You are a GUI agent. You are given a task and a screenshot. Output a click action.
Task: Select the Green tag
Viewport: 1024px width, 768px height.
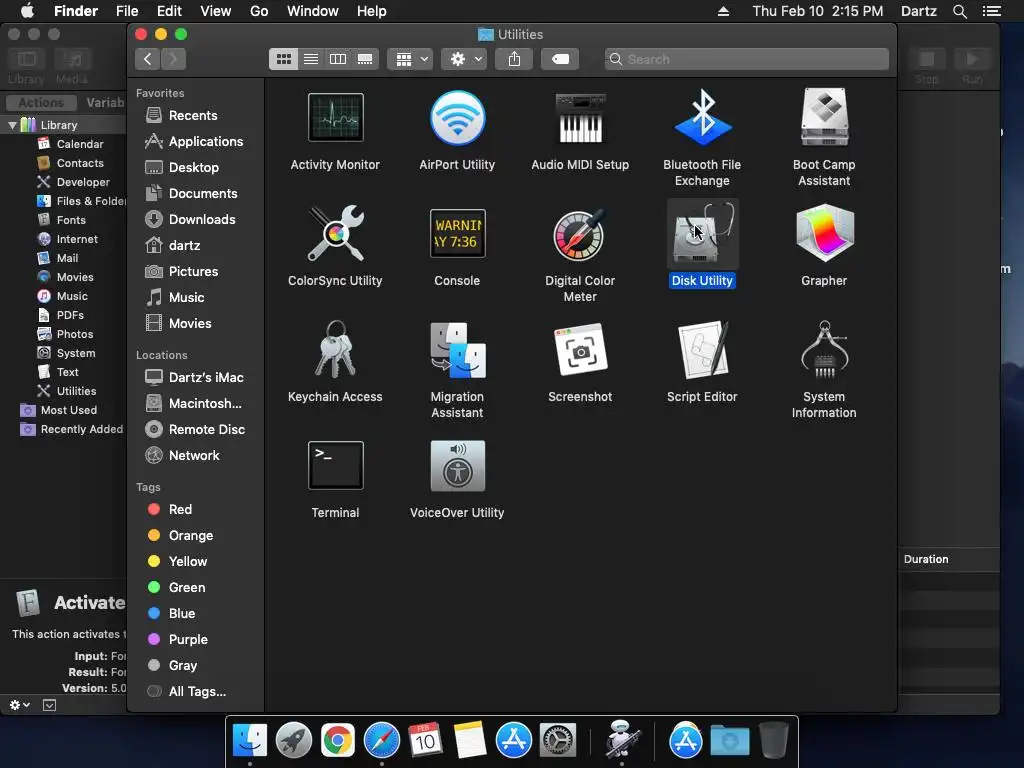[176, 588]
